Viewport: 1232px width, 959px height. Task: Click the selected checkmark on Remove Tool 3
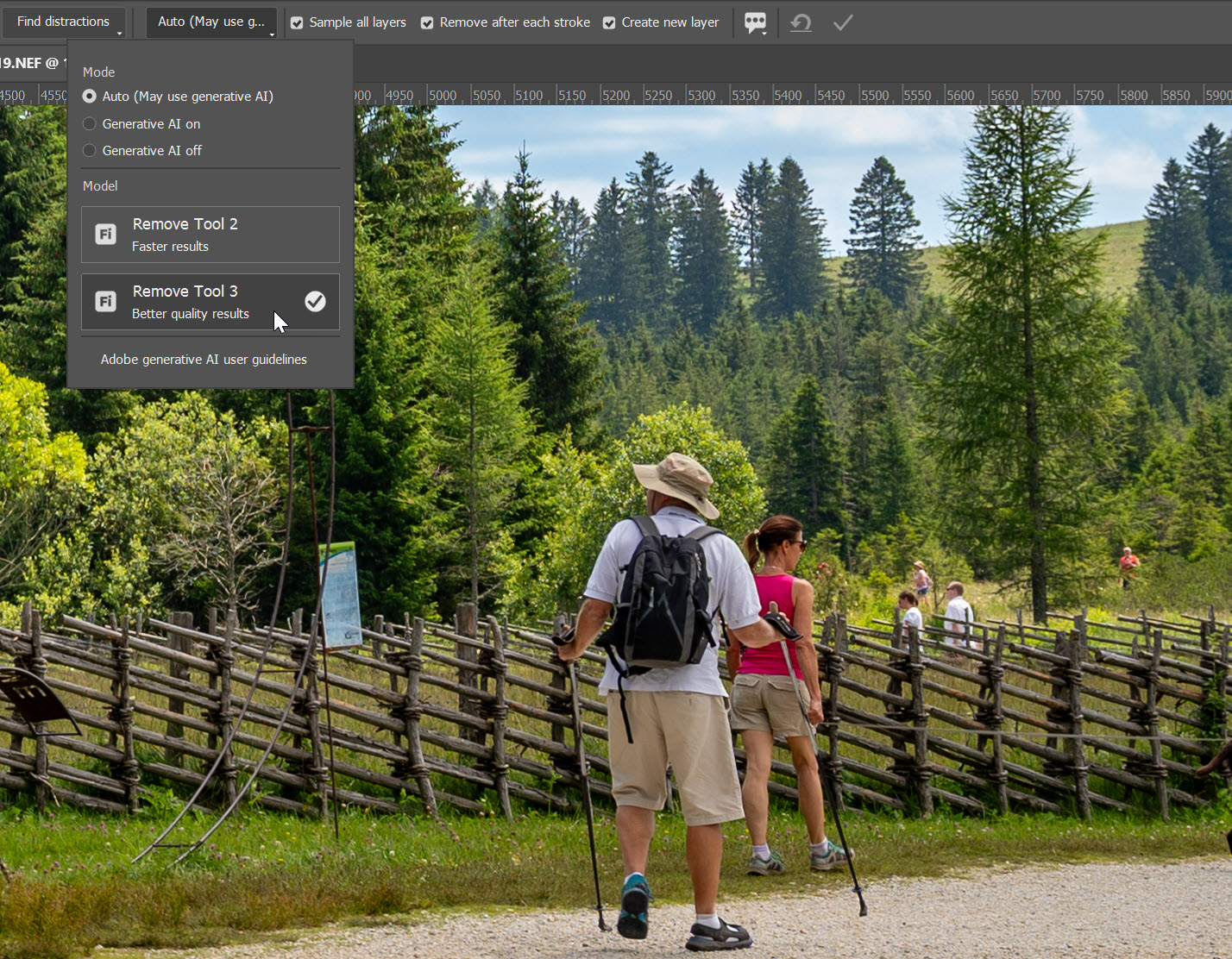pyautogui.click(x=315, y=301)
